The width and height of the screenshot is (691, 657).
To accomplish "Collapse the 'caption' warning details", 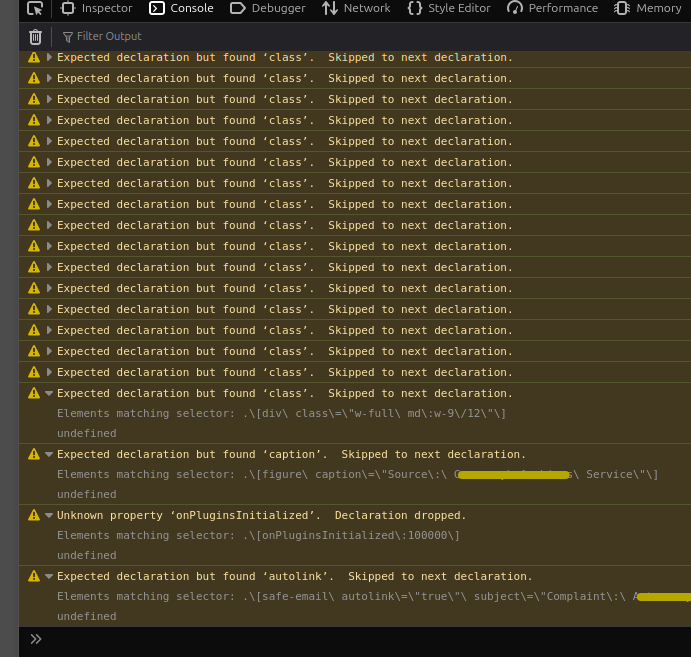I will click(x=49, y=454).
